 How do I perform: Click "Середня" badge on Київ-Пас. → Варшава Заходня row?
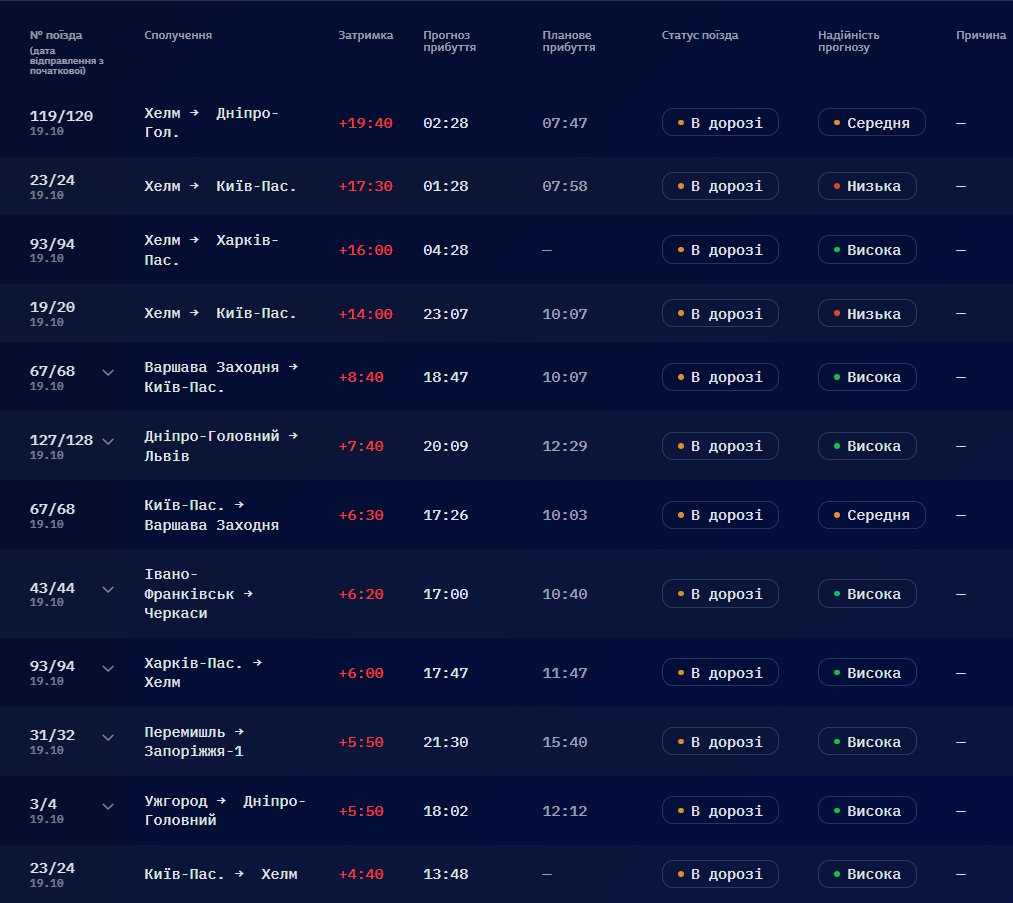coord(872,515)
